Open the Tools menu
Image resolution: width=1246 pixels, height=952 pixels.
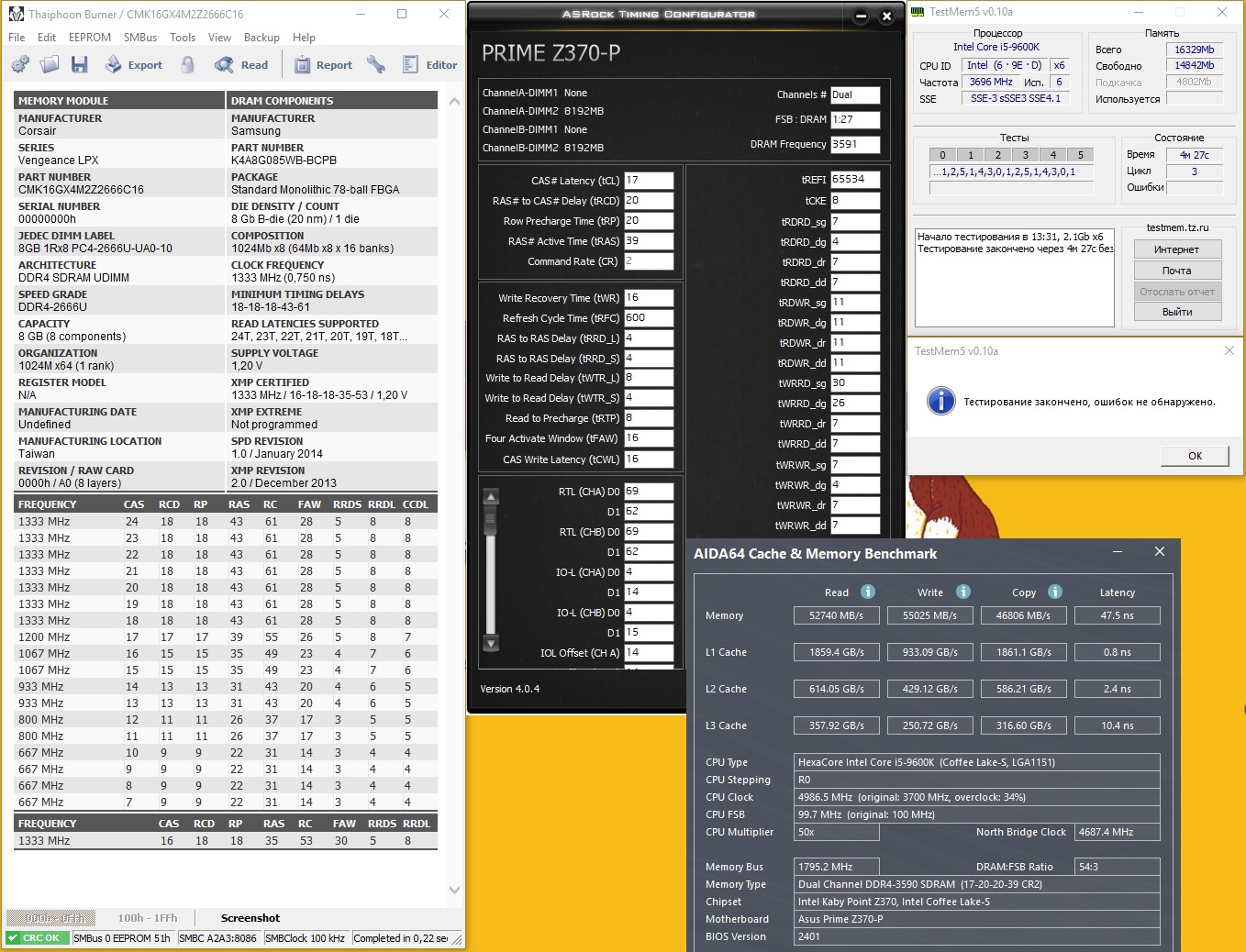[x=183, y=38]
